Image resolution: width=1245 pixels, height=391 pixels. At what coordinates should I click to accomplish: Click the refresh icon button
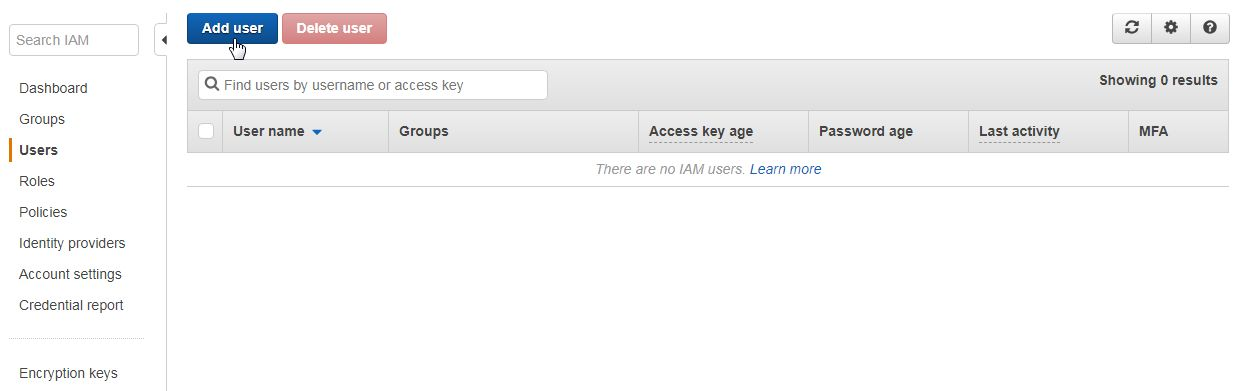[x=1132, y=28]
